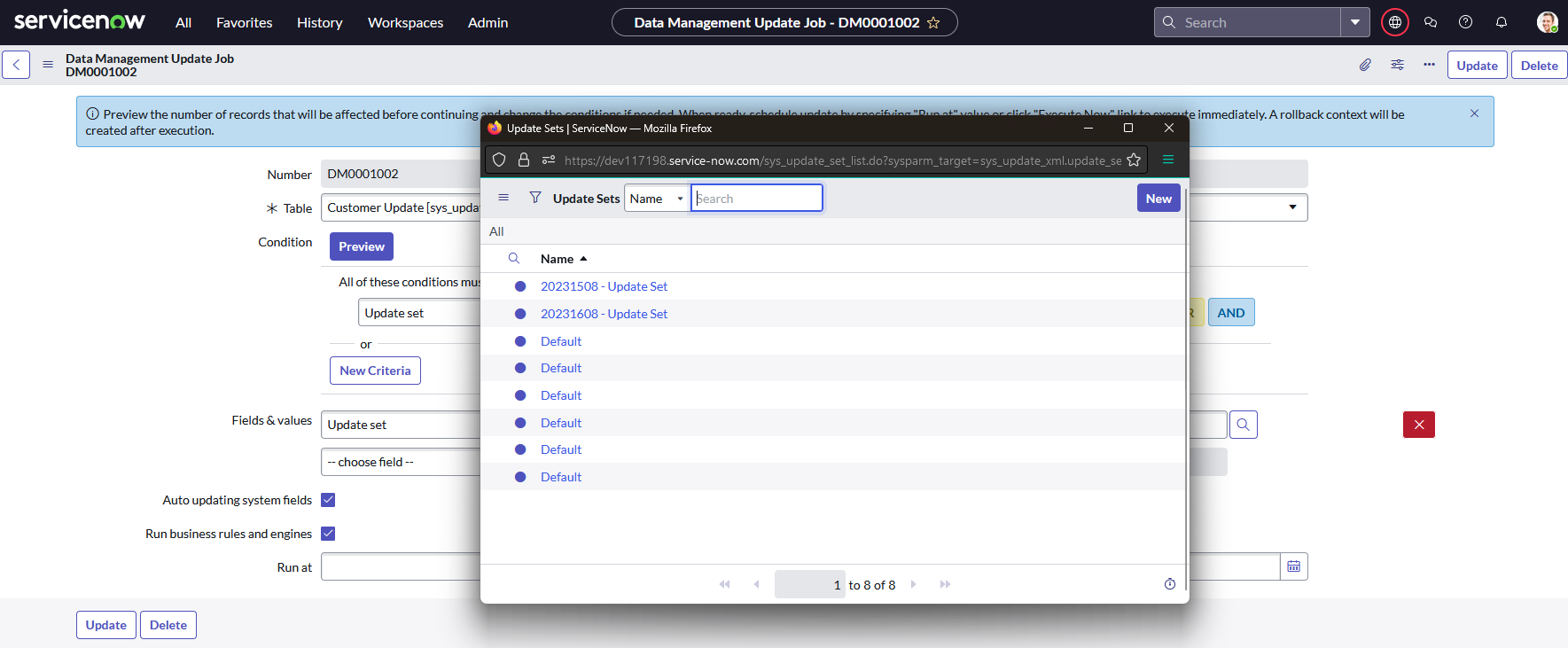Image resolution: width=1568 pixels, height=648 pixels.
Task: Go back using the left arrow button
Action: [16, 65]
